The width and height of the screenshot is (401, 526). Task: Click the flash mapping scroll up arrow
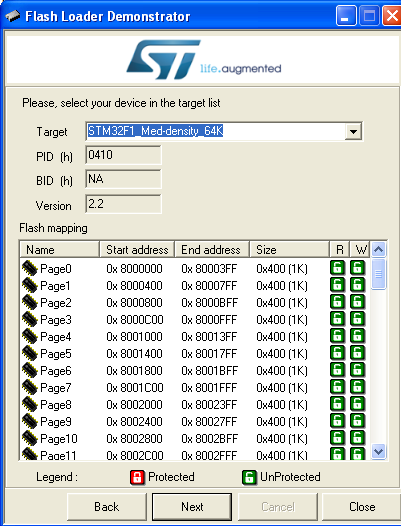(x=379, y=249)
